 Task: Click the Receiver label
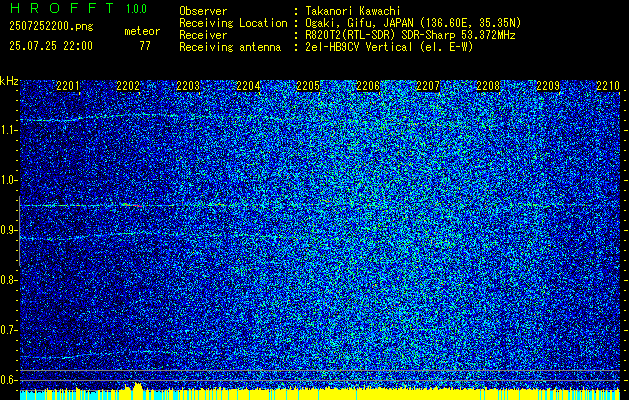pos(203,35)
